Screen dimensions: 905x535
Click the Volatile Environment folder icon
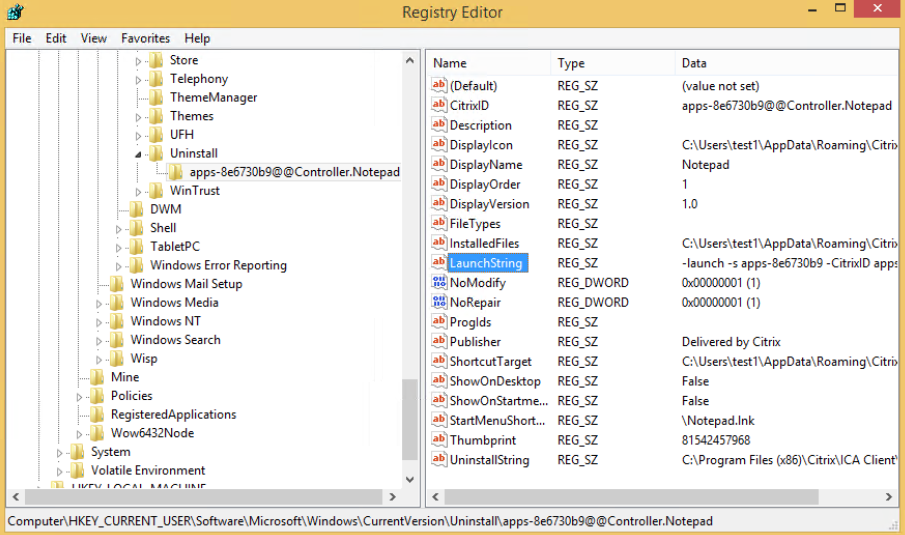pos(77,470)
